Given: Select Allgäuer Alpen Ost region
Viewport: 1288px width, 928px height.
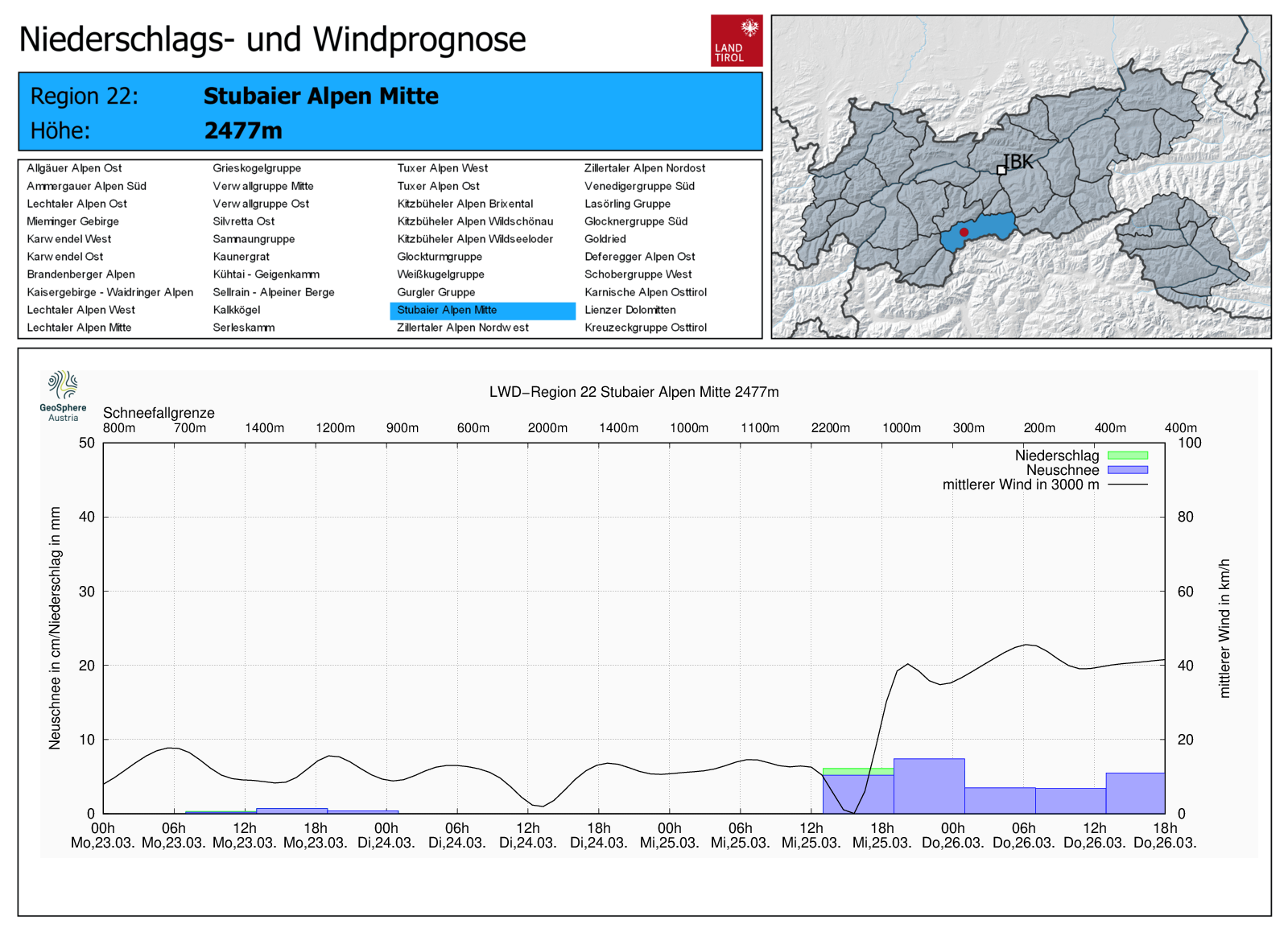Looking at the screenshot, I should pyautogui.click(x=74, y=168).
